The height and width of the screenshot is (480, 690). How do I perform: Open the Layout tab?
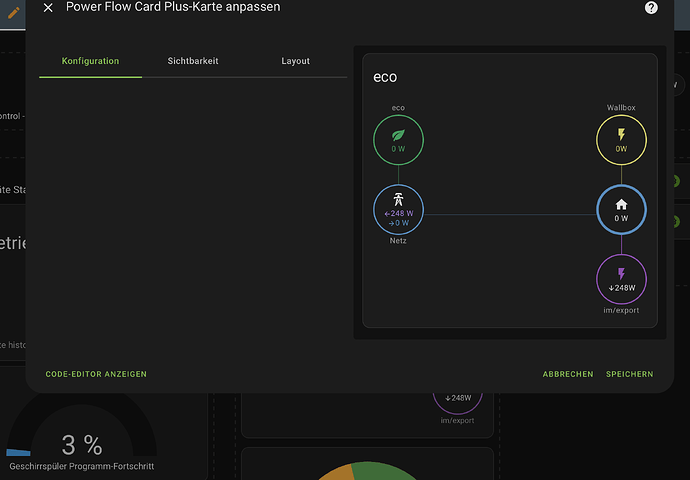[x=295, y=61]
